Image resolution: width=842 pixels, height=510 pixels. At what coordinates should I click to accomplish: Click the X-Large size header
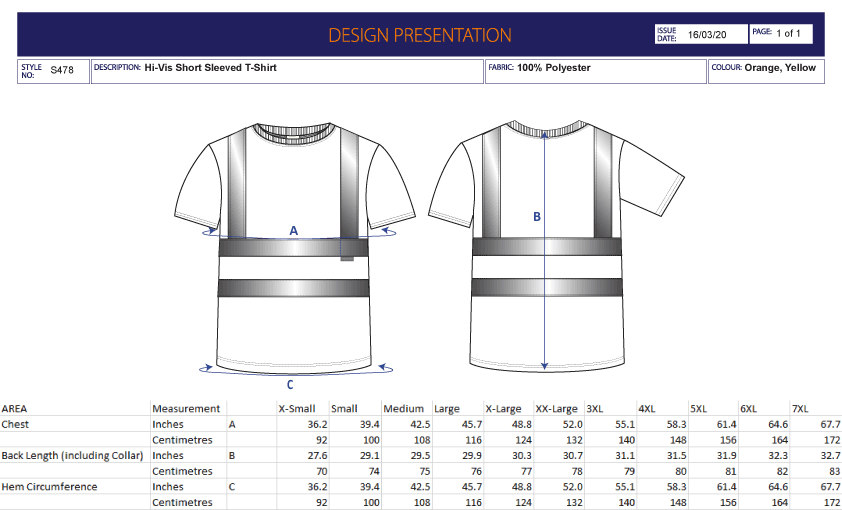[x=503, y=409]
